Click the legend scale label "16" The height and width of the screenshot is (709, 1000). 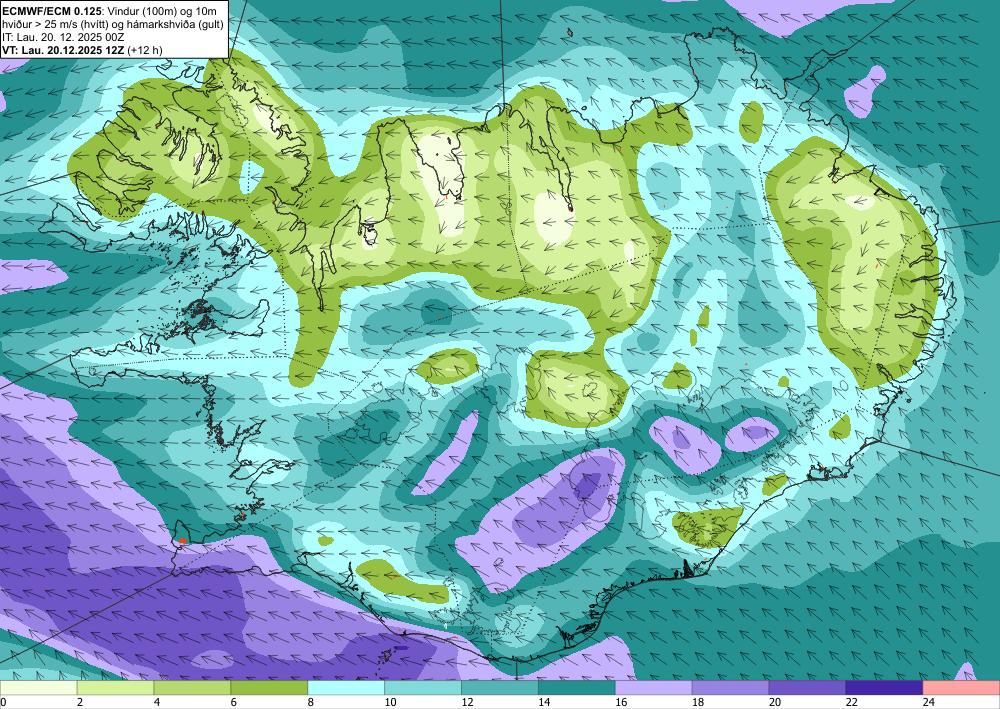[621, 702]
